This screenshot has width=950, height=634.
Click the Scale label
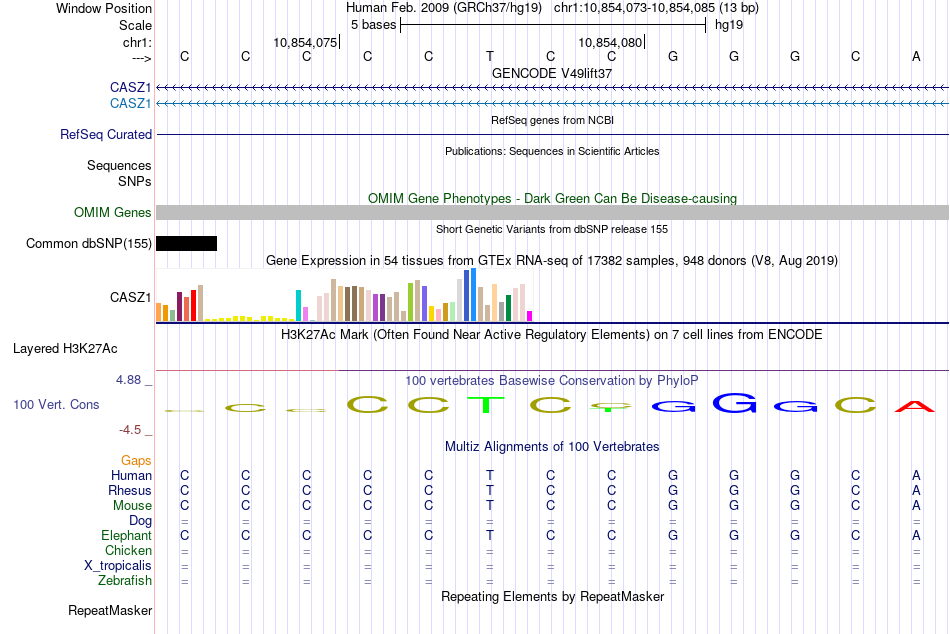(x=136, y=25)
